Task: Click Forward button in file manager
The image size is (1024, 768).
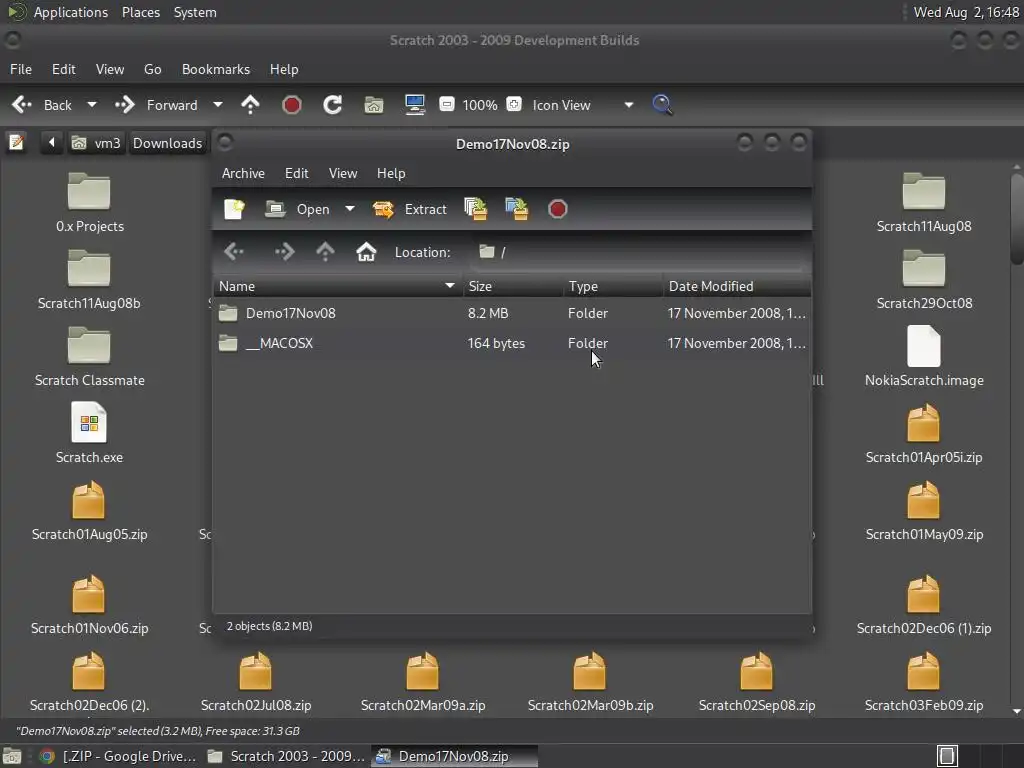Action: tap(157, 105)
